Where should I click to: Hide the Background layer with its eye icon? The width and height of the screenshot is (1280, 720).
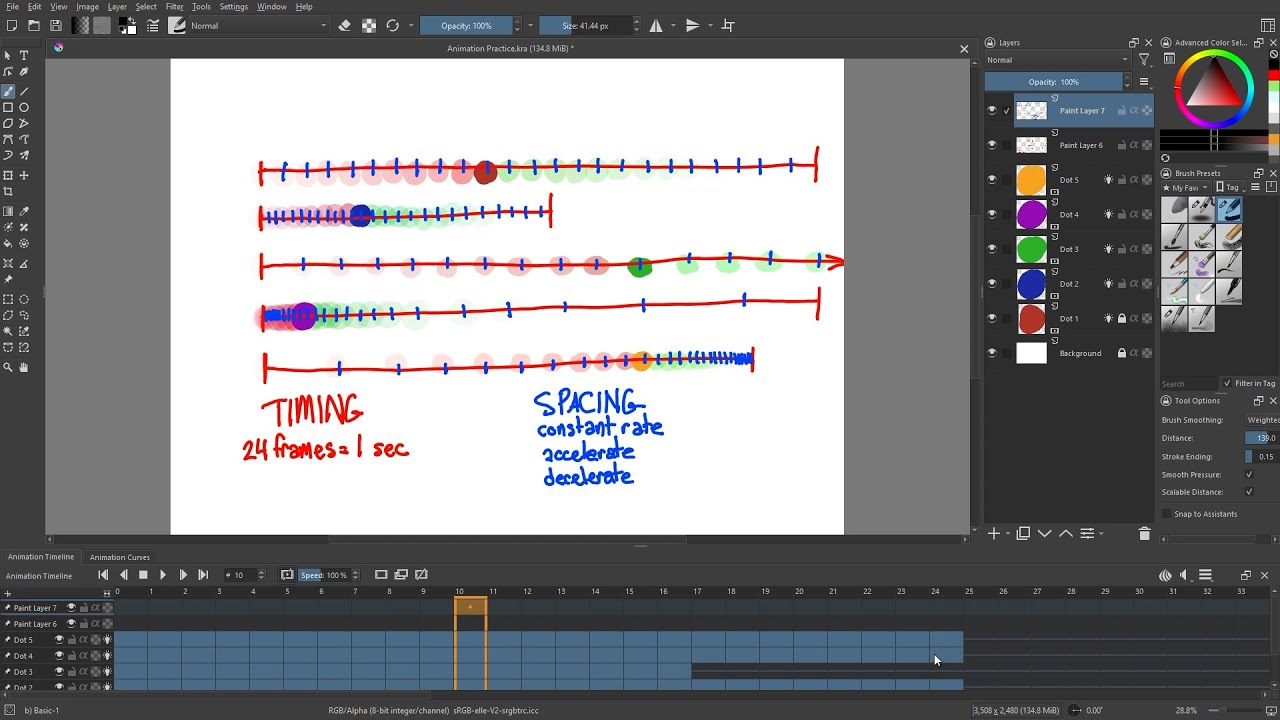pyautogui.click(x=992, y=353)
